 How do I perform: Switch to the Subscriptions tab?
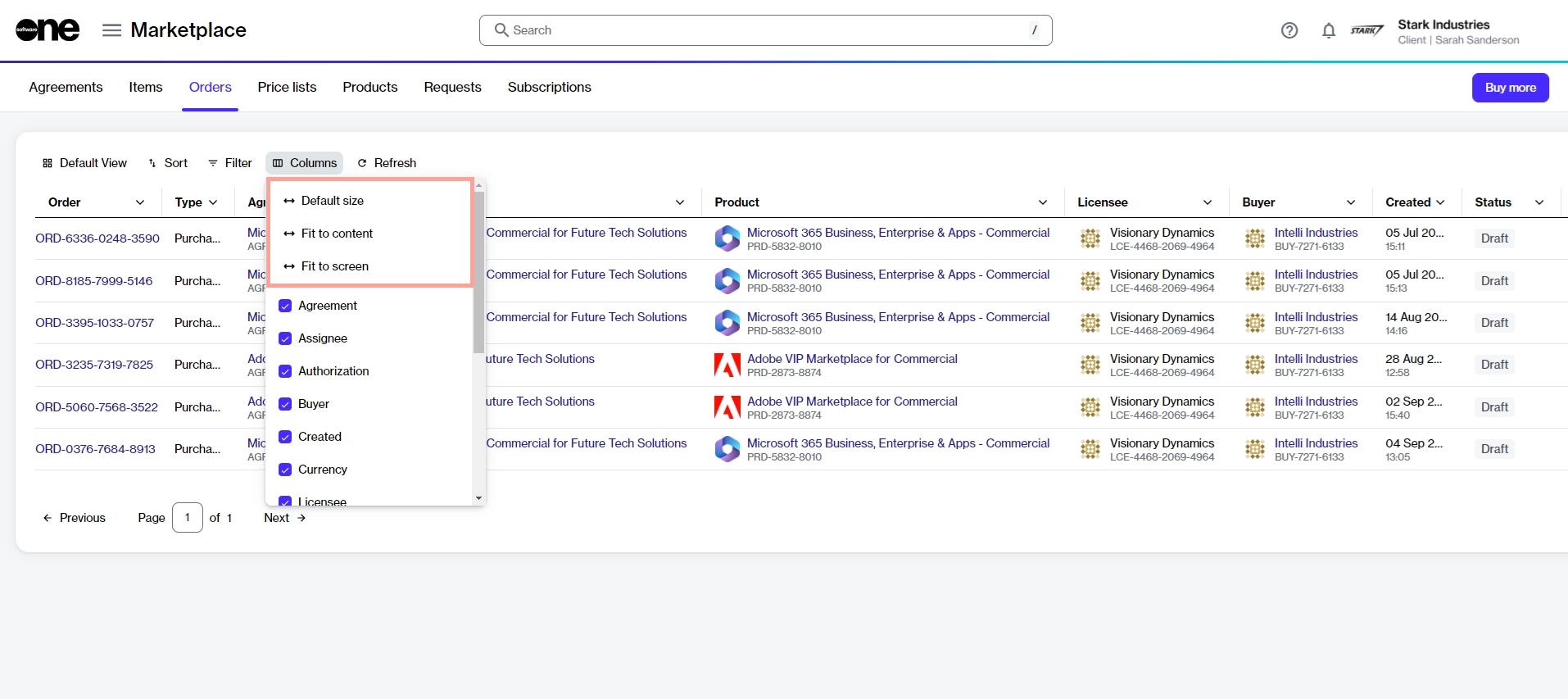tap(549, 87)
